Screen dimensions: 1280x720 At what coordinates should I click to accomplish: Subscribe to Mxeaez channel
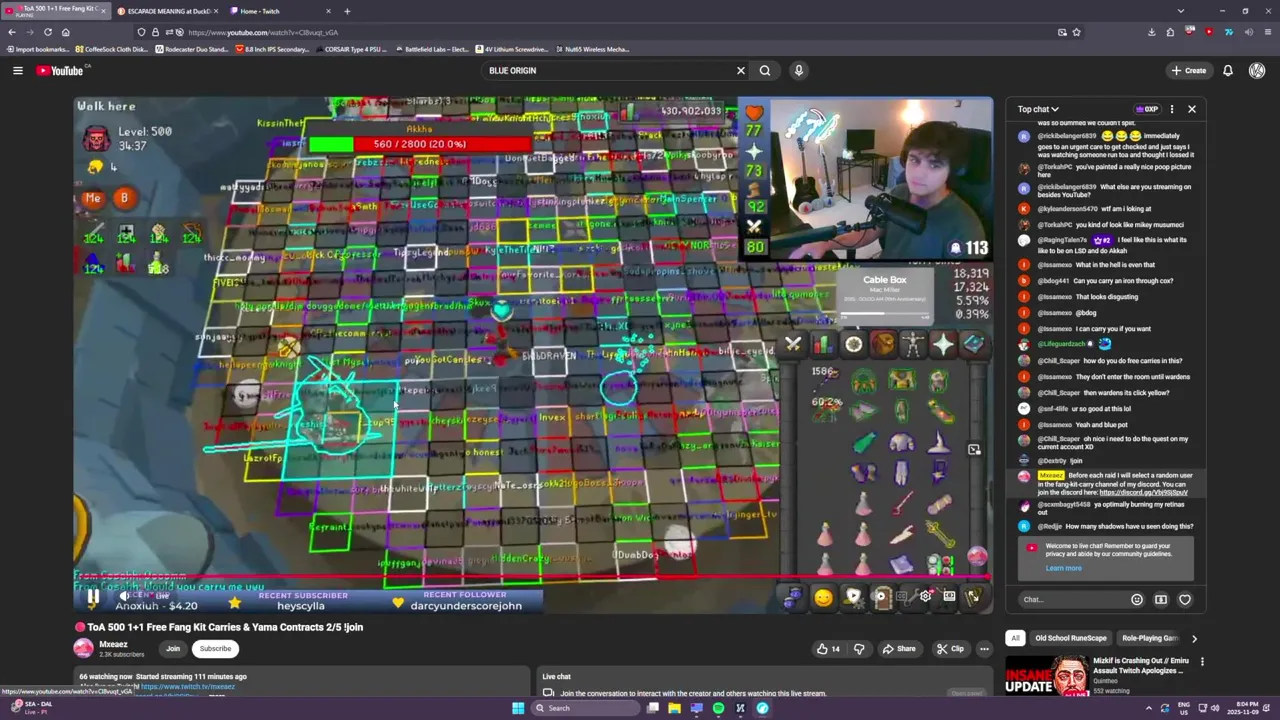(x=215, y=648)
